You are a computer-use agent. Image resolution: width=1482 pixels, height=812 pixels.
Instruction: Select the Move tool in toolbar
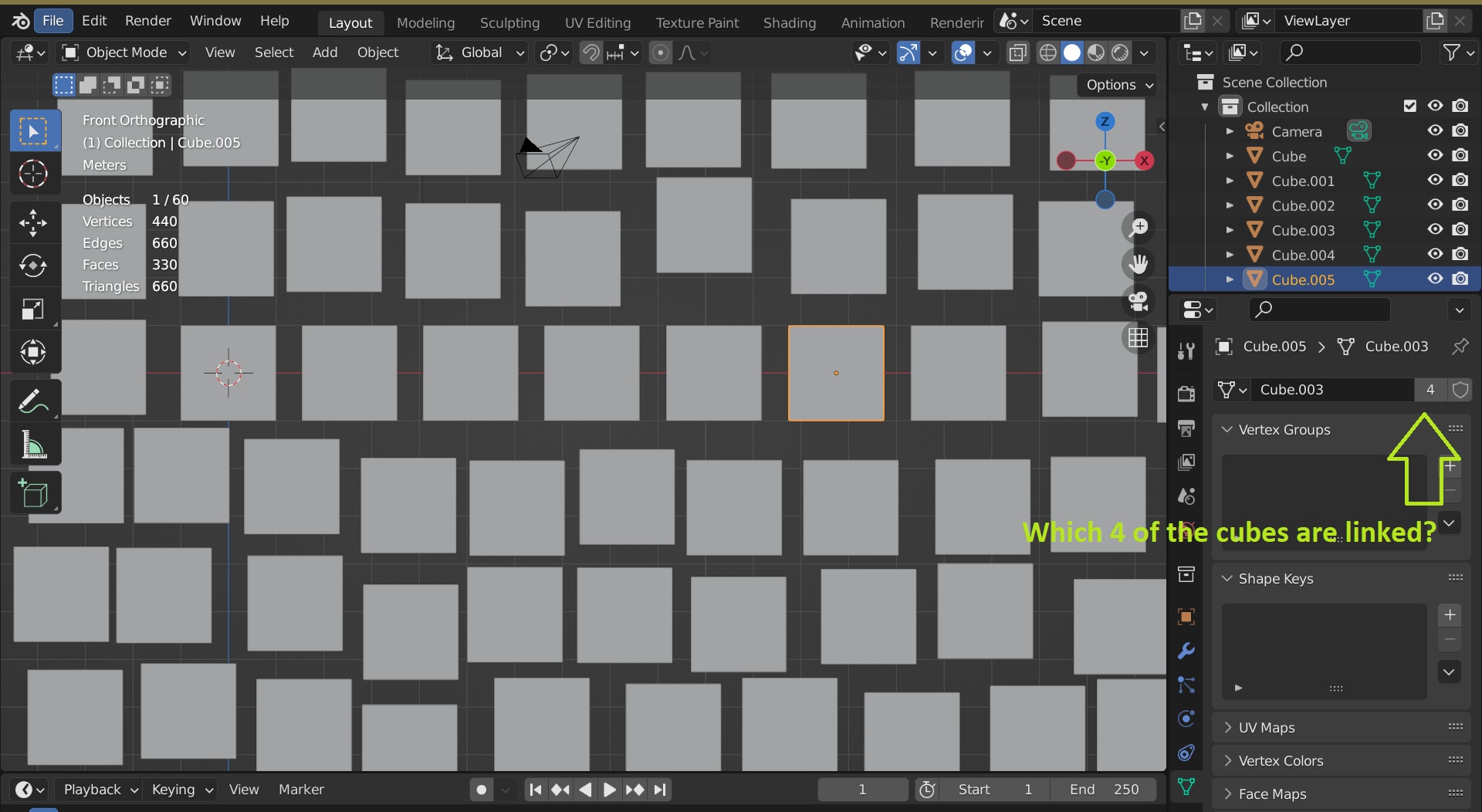[x=32, y=223]
